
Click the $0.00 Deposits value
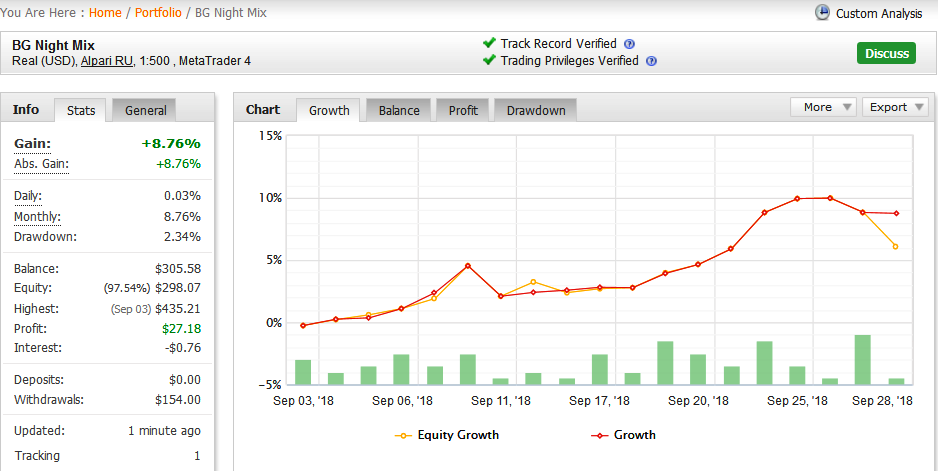click(x=185, y=380)
